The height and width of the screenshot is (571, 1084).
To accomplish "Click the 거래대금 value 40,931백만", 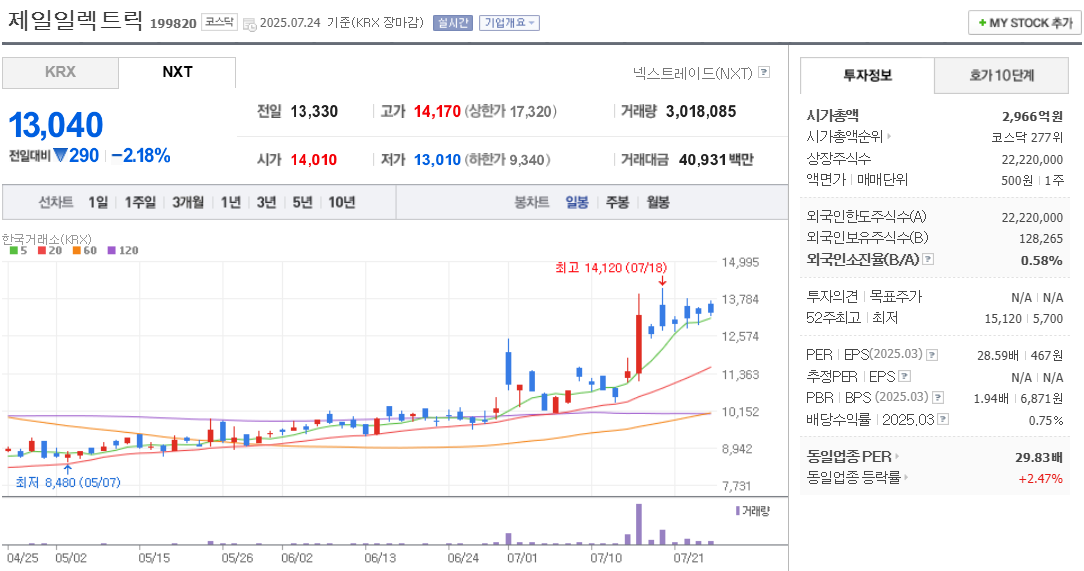I will pos(716,160).
